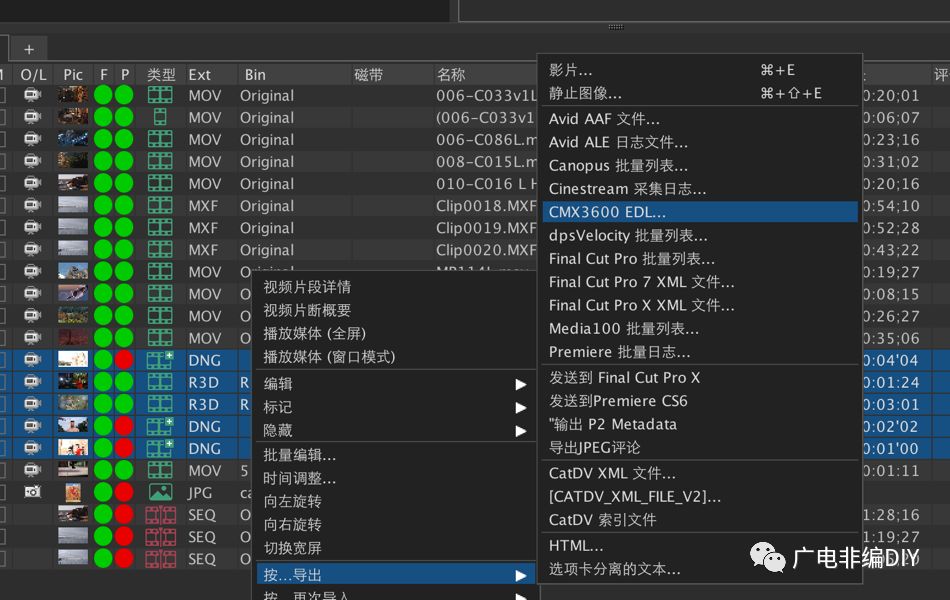
Task: Click the picture type icon in the JPG row
Action: (x=160, y=492)
